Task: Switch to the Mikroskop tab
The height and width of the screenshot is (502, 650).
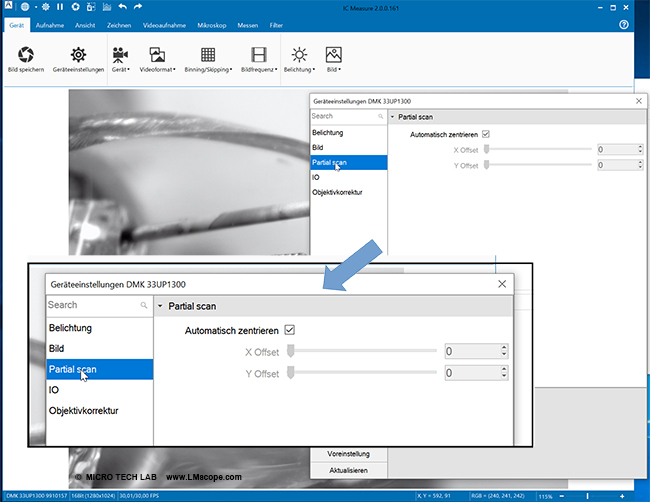Action: [210, 23]
